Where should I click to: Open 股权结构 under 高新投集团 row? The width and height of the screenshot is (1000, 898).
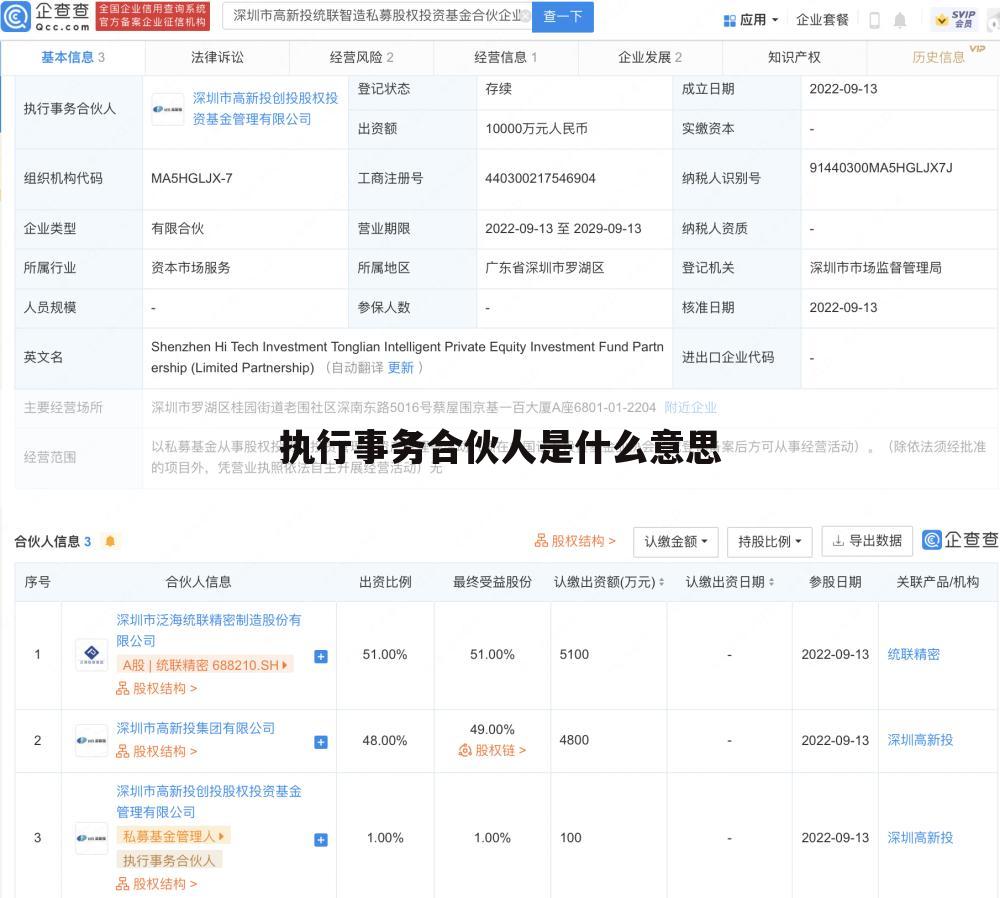[156, 752]
